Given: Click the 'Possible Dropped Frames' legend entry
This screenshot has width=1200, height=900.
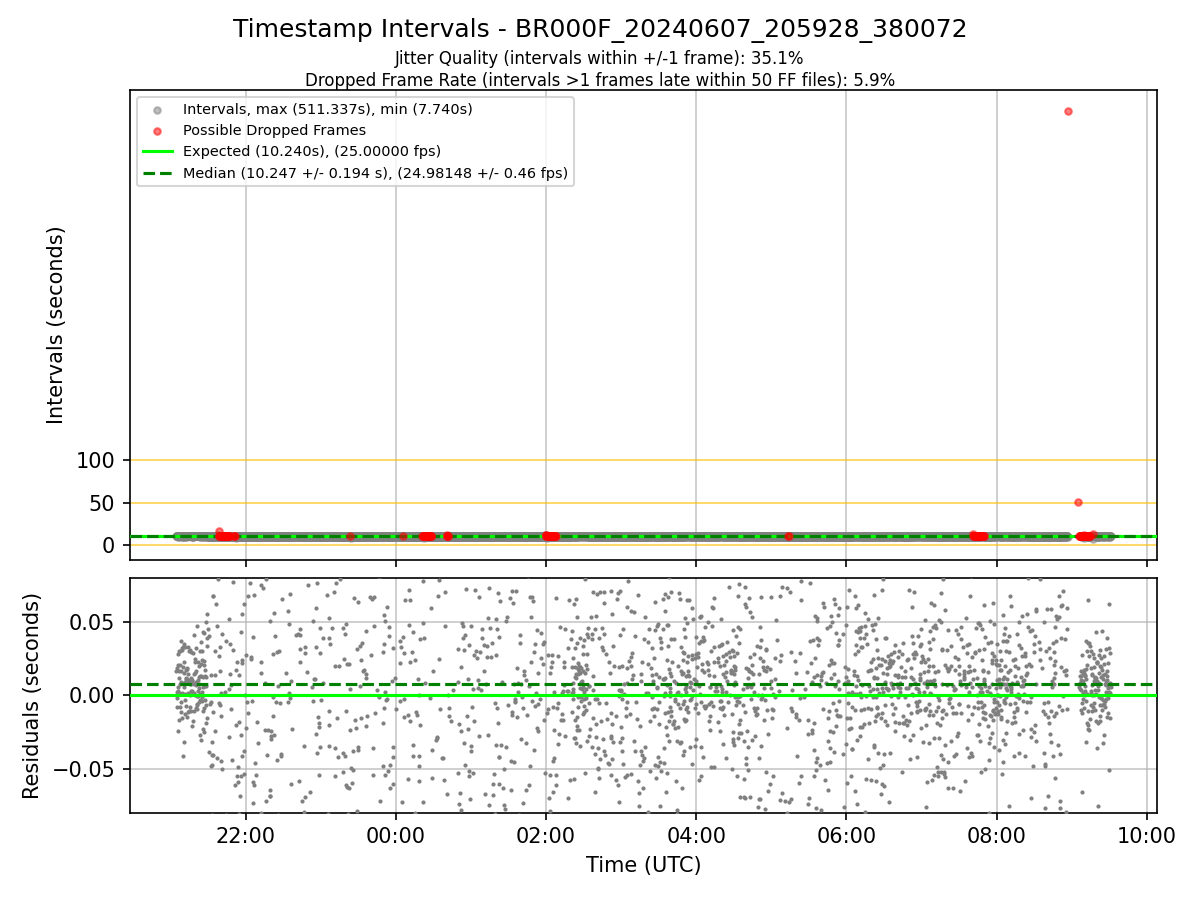Looking at the screenshot, I should point(274,130).
